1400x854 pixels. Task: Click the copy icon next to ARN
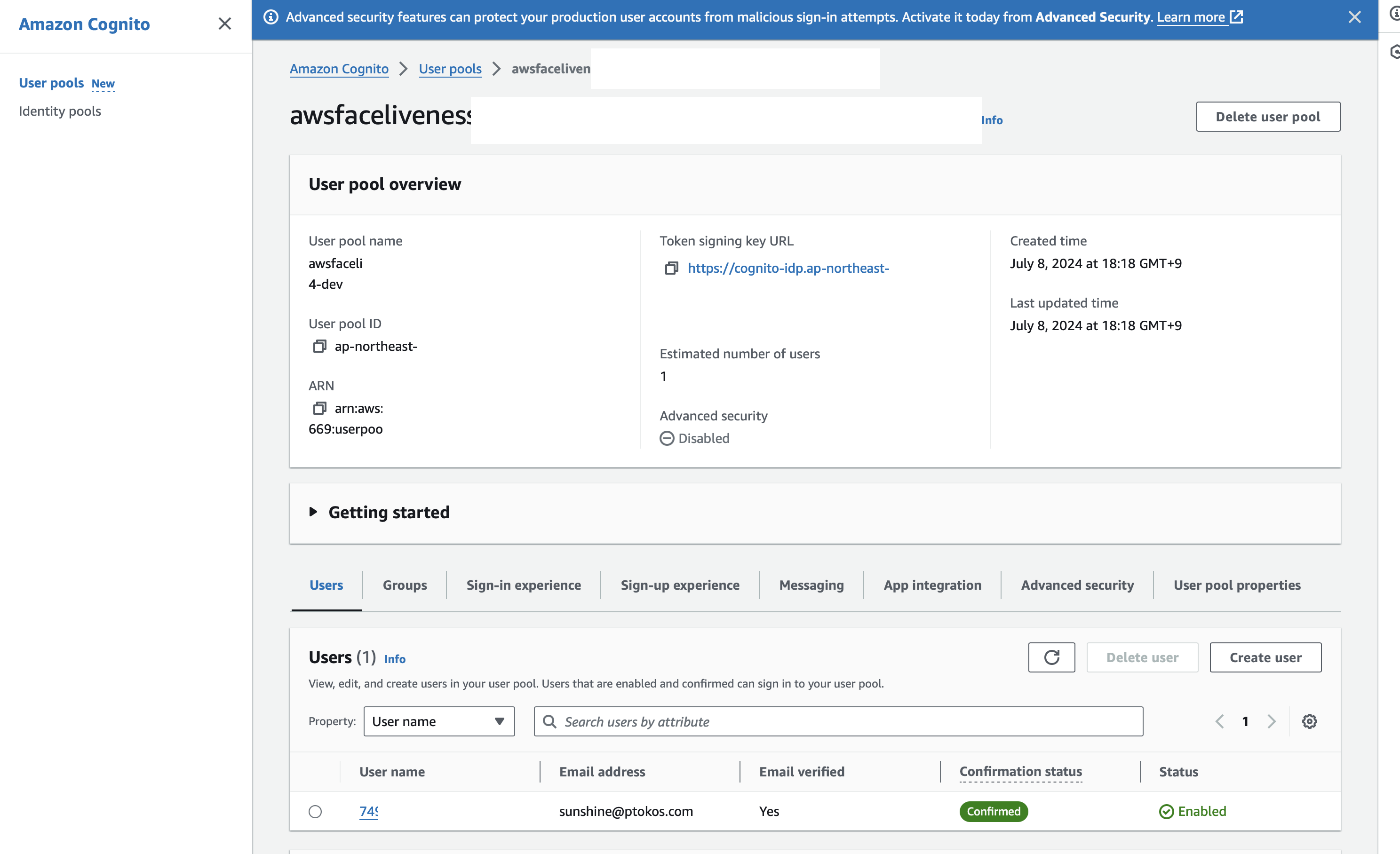pyautogui.click(x=321, y=407)
